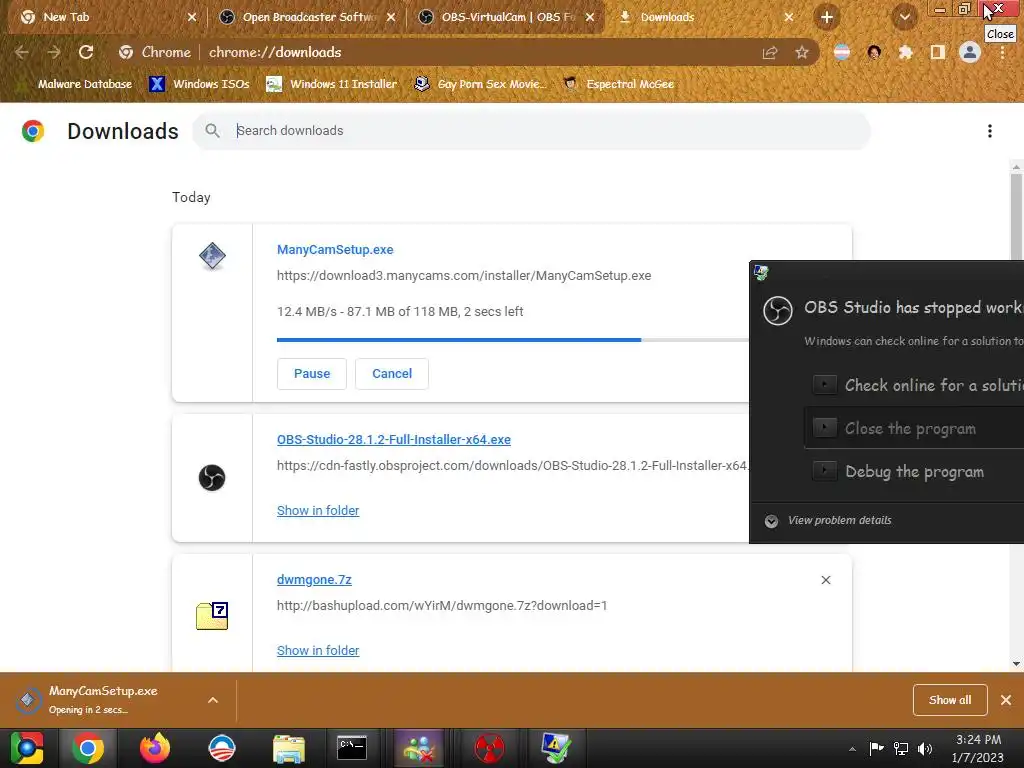Image resolution: width=1024 pixels, height=768 pixels.
Task: Open Firefox from the taskbar
Action: (155, 748)
